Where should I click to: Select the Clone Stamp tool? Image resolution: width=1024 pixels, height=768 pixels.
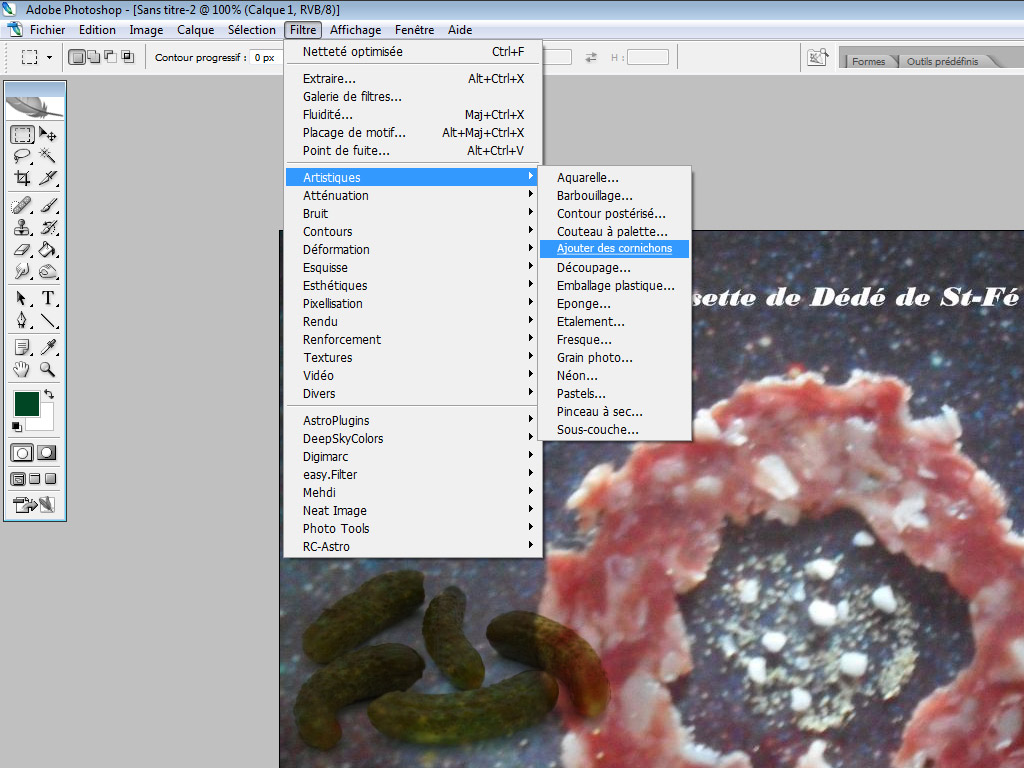(22, 227)
